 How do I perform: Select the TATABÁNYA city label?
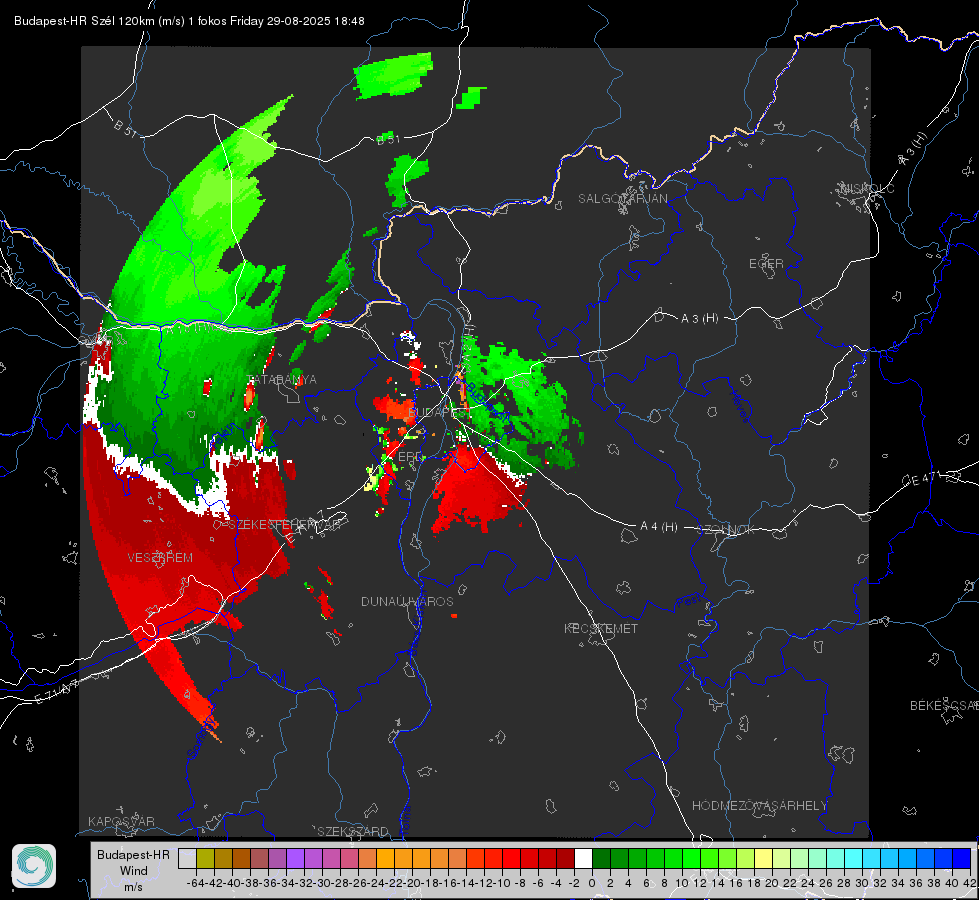click(282, 379)
